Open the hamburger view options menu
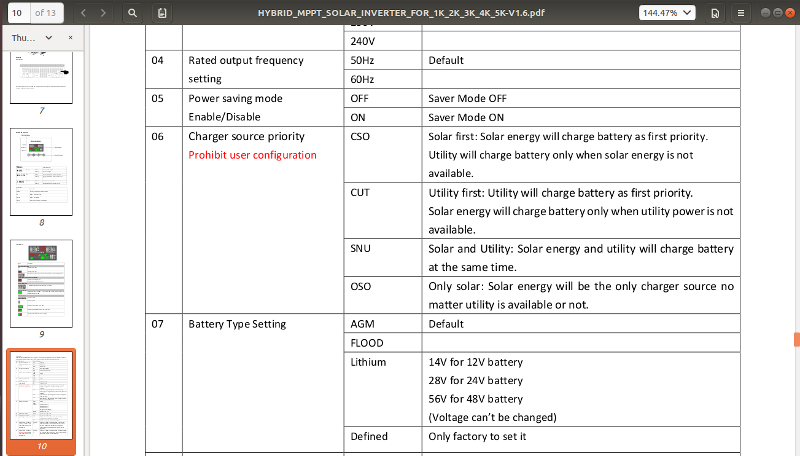 pos(740,13)
